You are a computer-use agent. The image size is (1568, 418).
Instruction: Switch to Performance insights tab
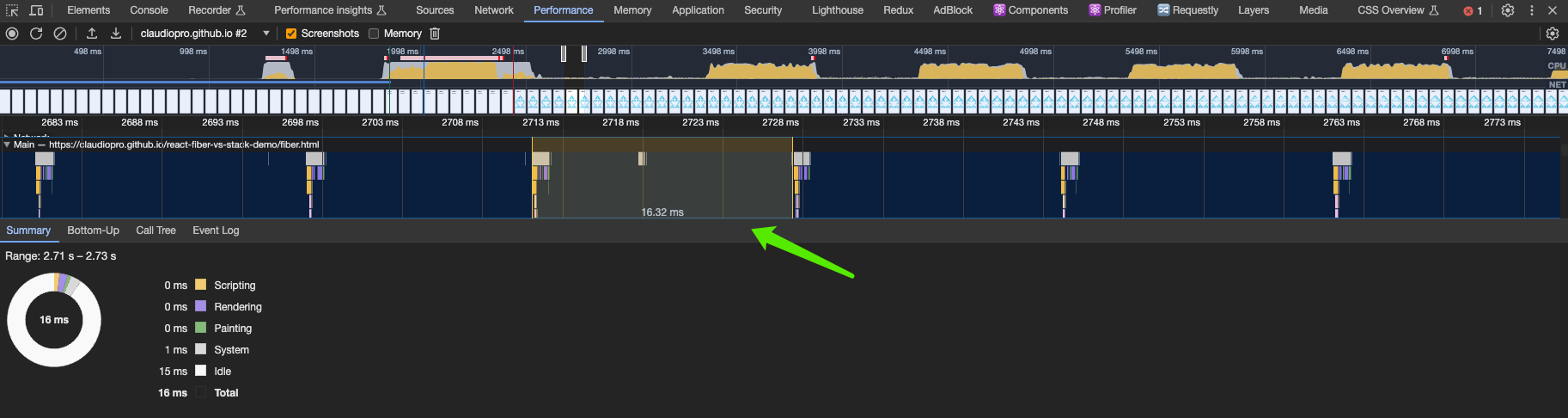pyautogui.click(x=330, y=10)
